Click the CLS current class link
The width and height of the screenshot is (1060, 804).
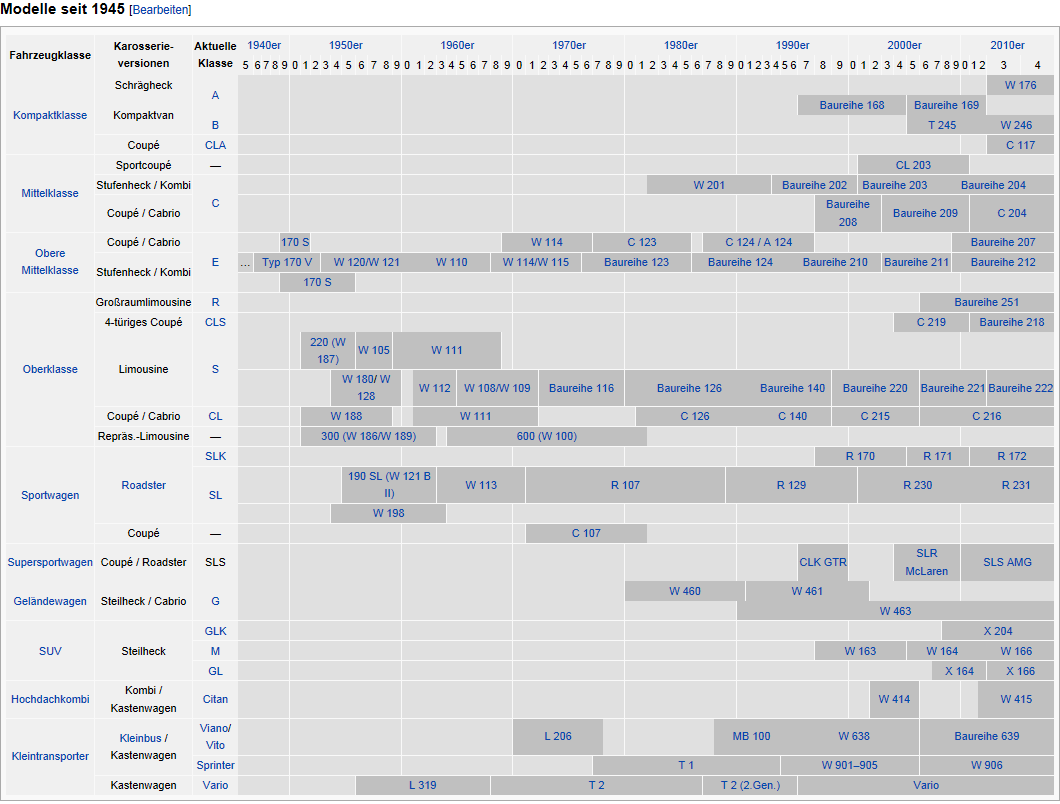pyautogui.click(x=215, y=322)
